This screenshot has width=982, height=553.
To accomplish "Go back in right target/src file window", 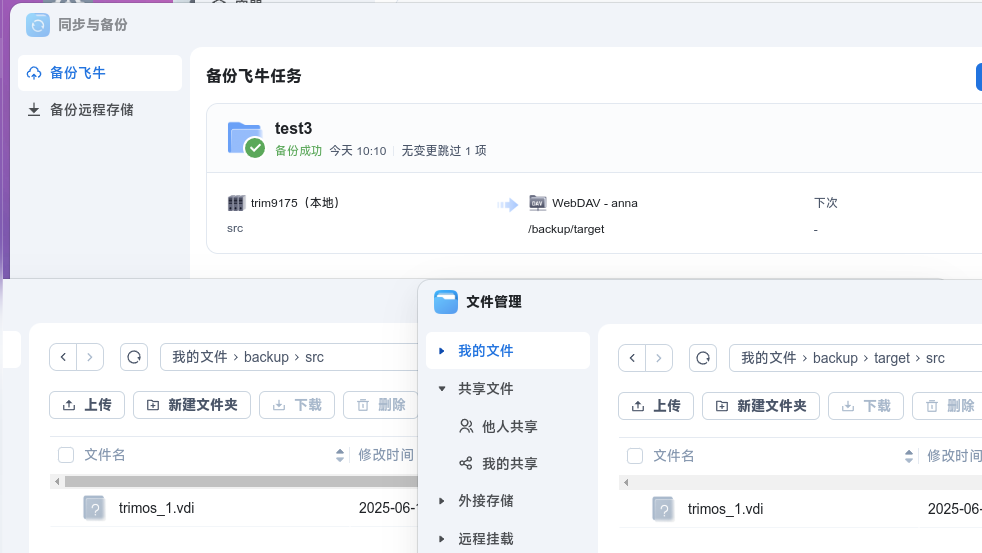I will point(633,358).
